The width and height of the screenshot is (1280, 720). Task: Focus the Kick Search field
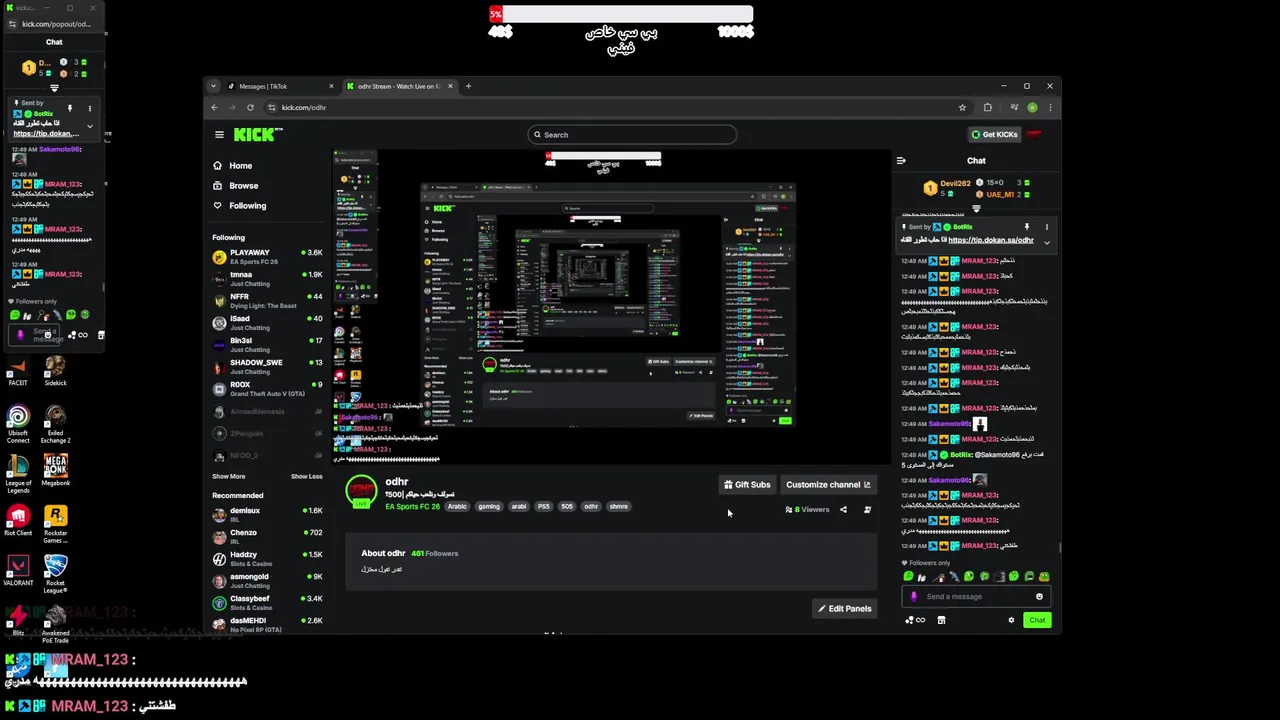pyautogui.click(x=632, y=134)
